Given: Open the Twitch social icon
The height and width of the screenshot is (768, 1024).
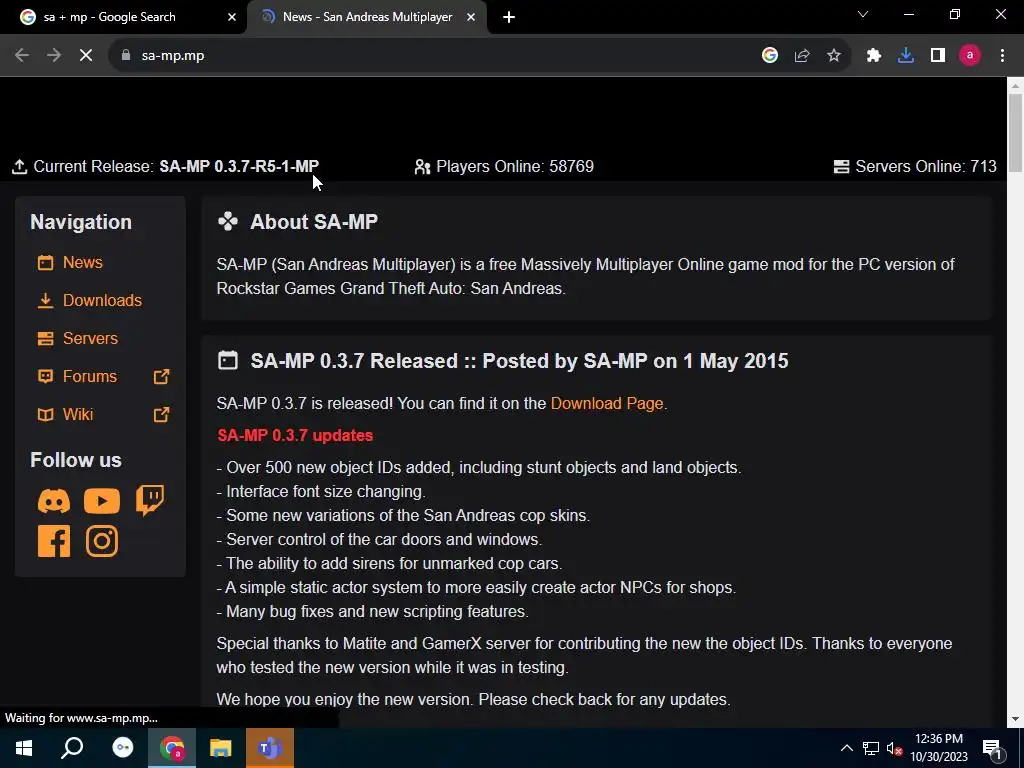Looking at the screenshot, I should 150,500.
